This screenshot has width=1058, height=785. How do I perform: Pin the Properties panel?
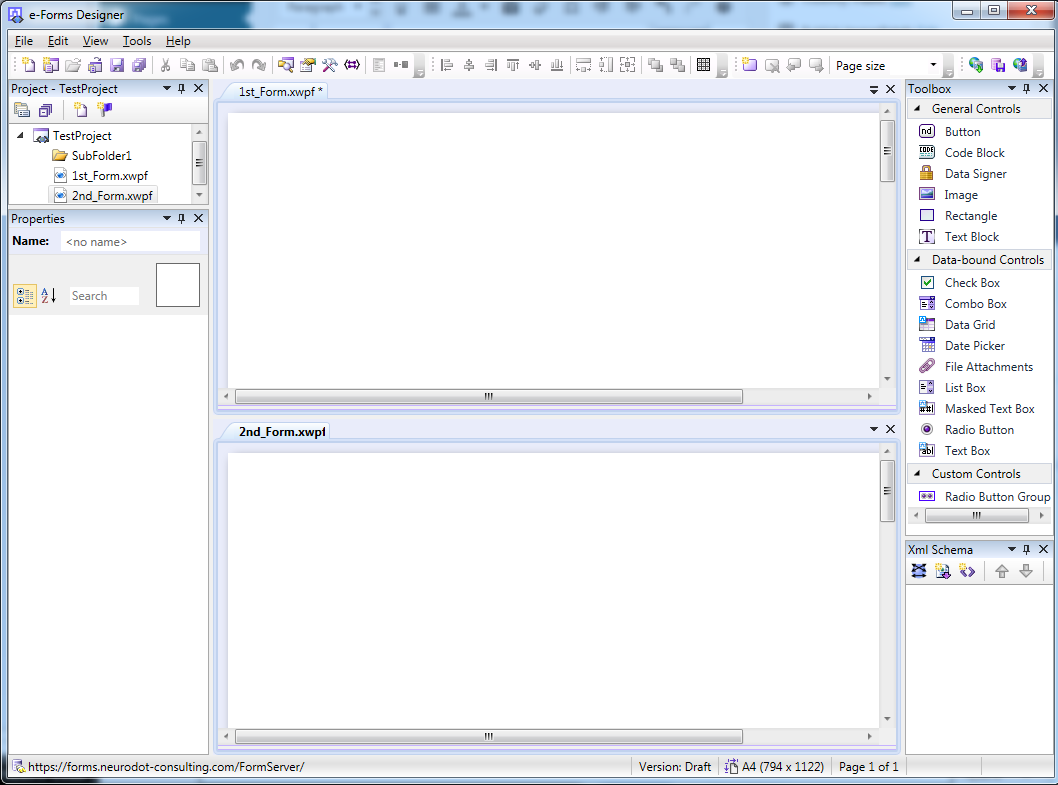(x=182, y=219)
